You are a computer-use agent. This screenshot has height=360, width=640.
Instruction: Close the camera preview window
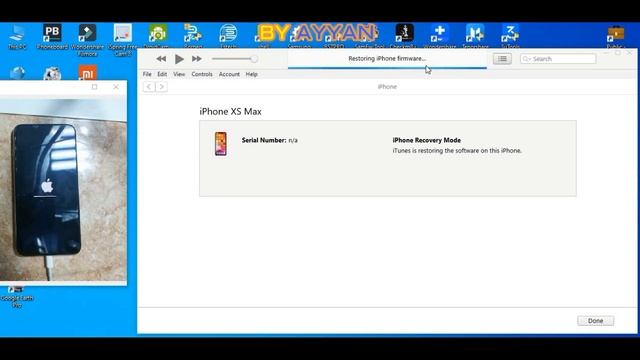point(116,87)
